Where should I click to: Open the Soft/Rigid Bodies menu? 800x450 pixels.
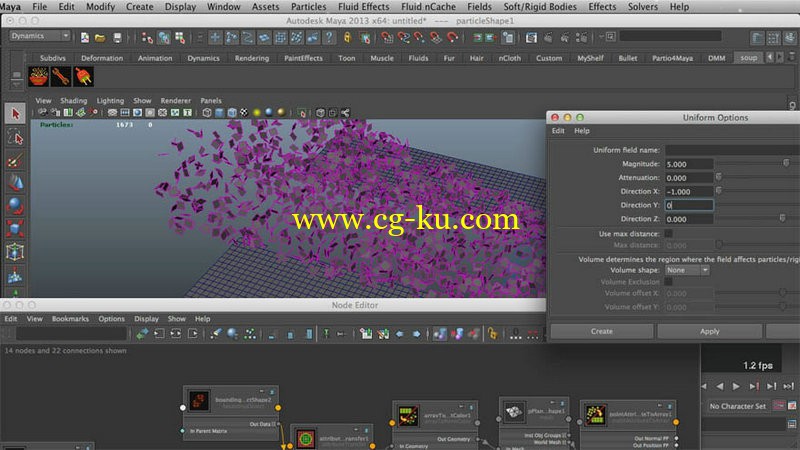pyautogui.click(x=540, y=7)
